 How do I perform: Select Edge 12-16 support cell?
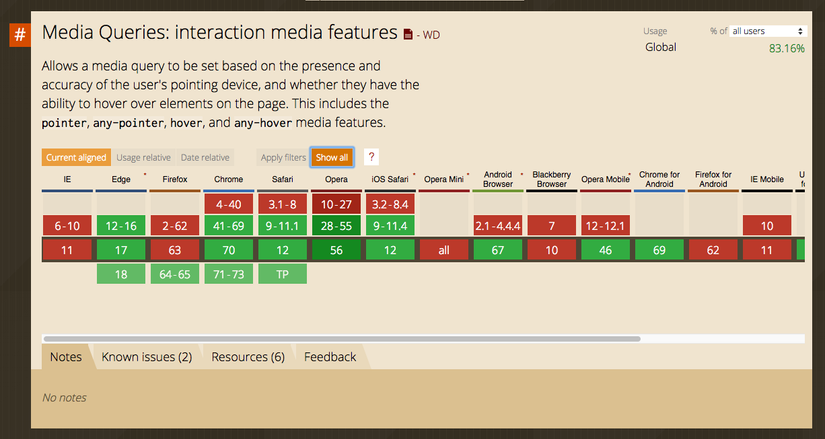[x=121, y=226]
